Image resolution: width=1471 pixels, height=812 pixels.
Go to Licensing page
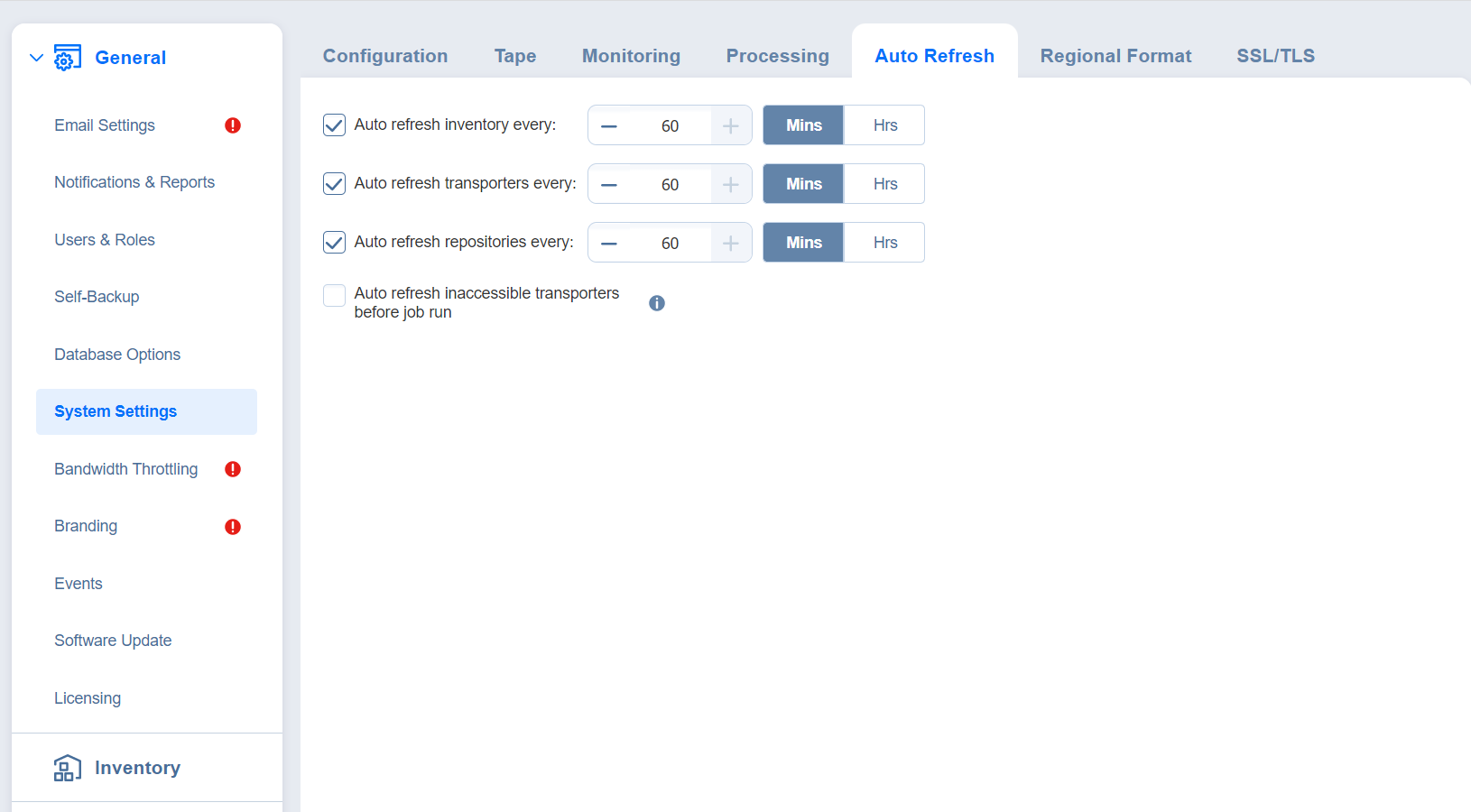click(88, 698)
